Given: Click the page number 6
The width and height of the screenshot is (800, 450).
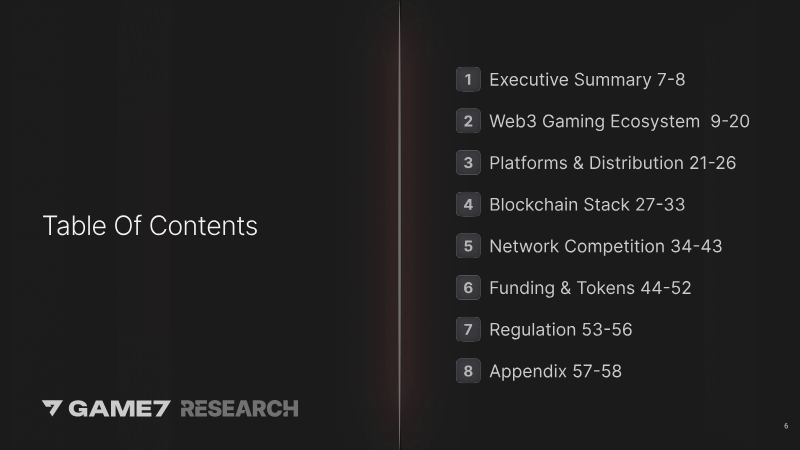Looking at the screenshot, I should 786,427.
